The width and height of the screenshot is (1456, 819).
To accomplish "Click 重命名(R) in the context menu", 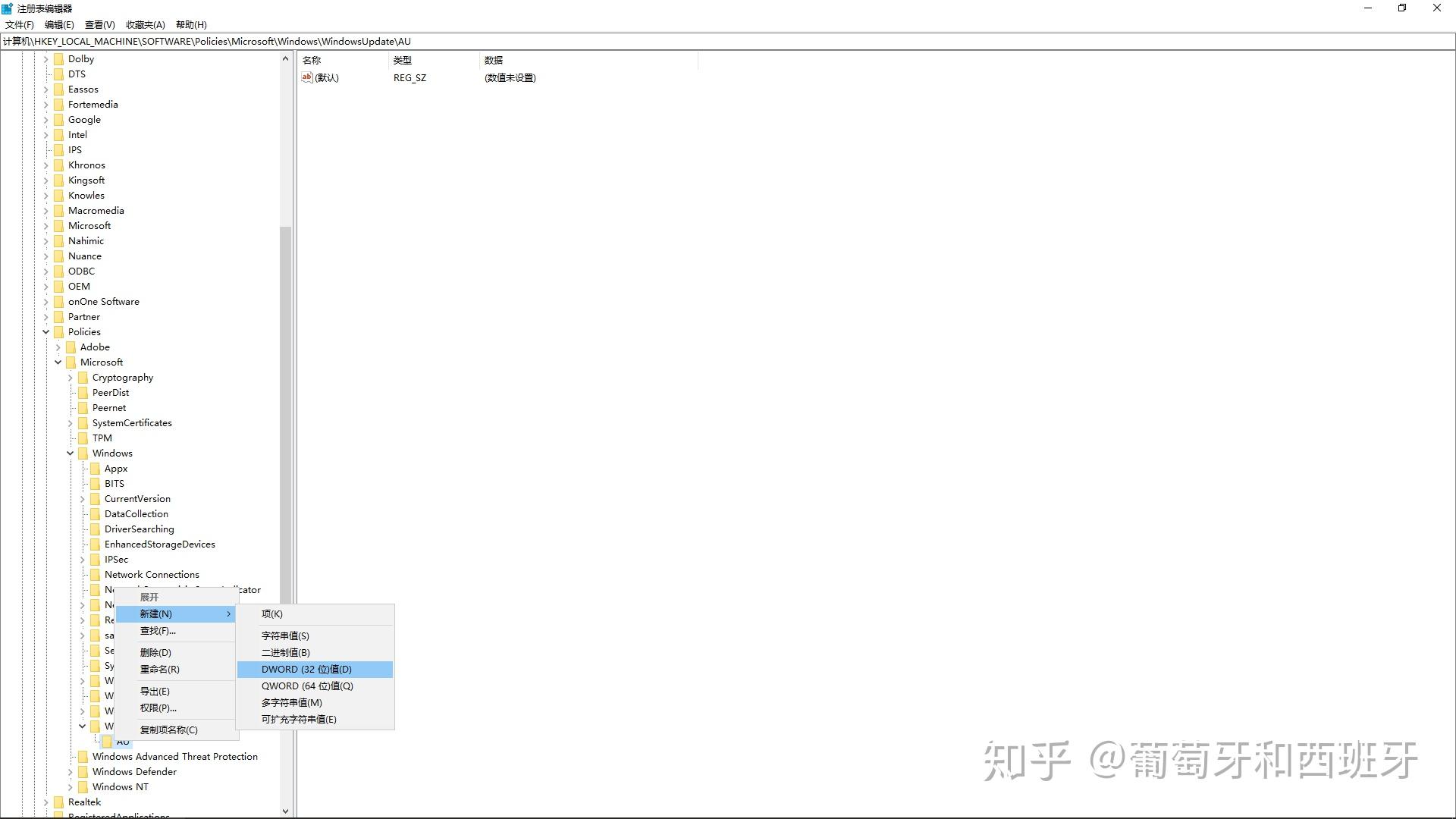I will 158,669.
